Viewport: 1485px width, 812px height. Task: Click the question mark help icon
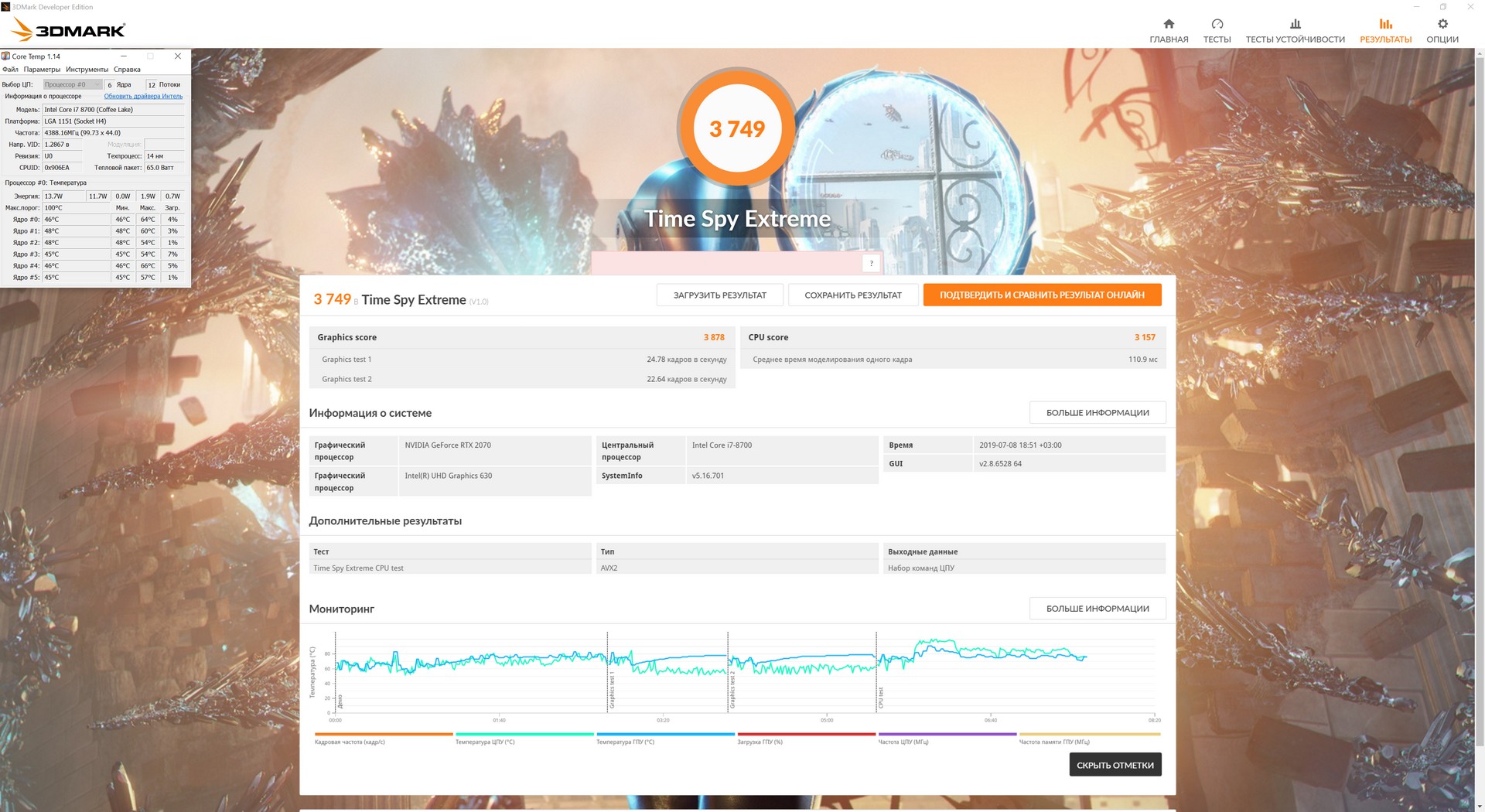tap(871, 263)
